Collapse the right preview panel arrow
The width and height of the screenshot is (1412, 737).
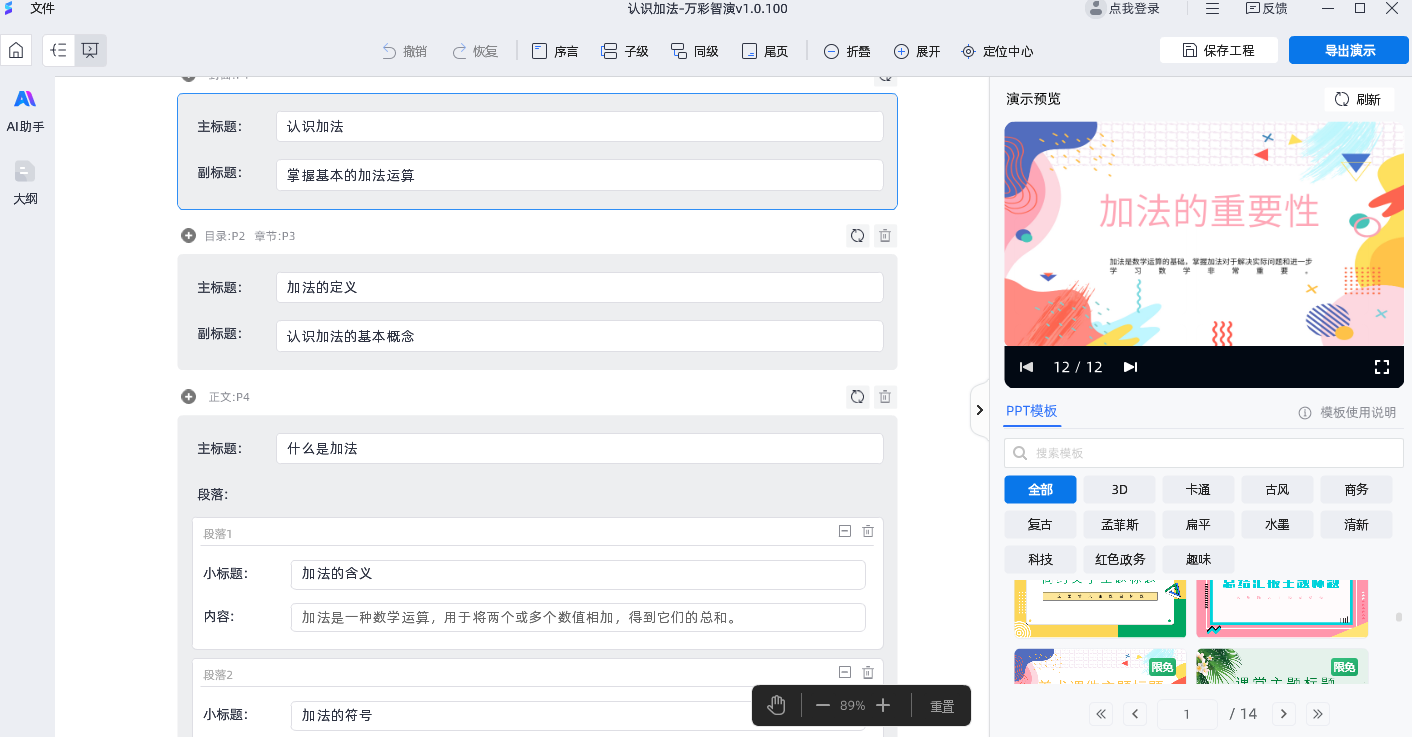click(980, 410)
